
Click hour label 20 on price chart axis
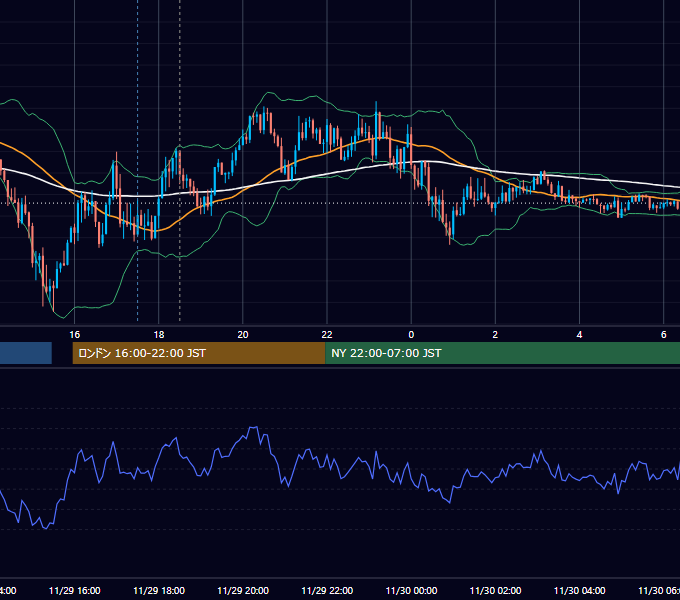point(243,334)
